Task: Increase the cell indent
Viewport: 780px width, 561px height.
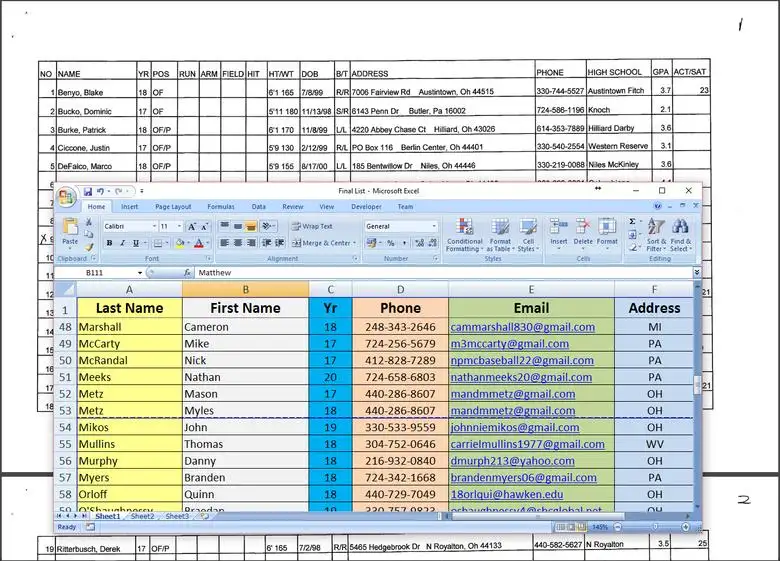Action: pos(280,243)
